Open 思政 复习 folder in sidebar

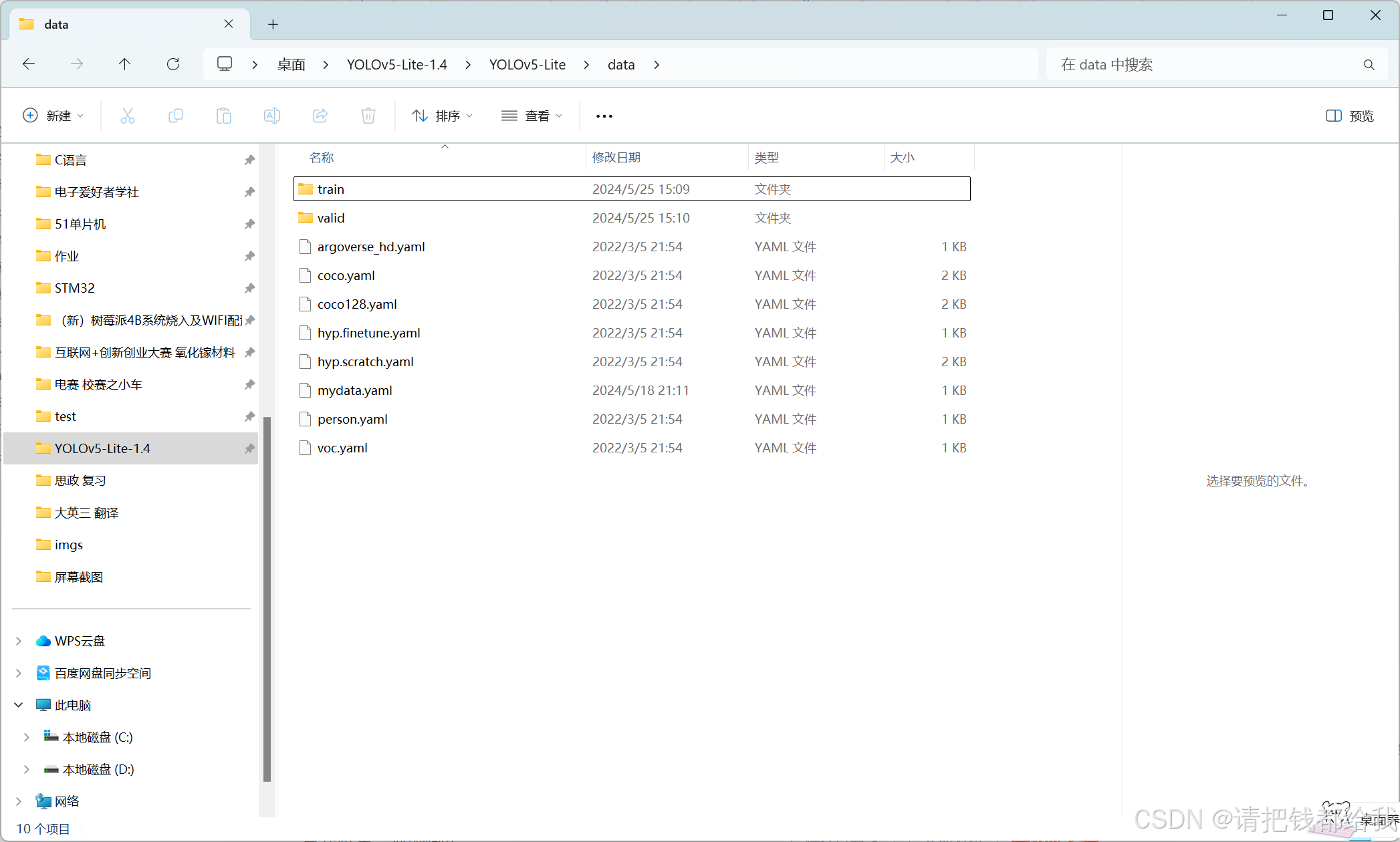tap(131, 480)
